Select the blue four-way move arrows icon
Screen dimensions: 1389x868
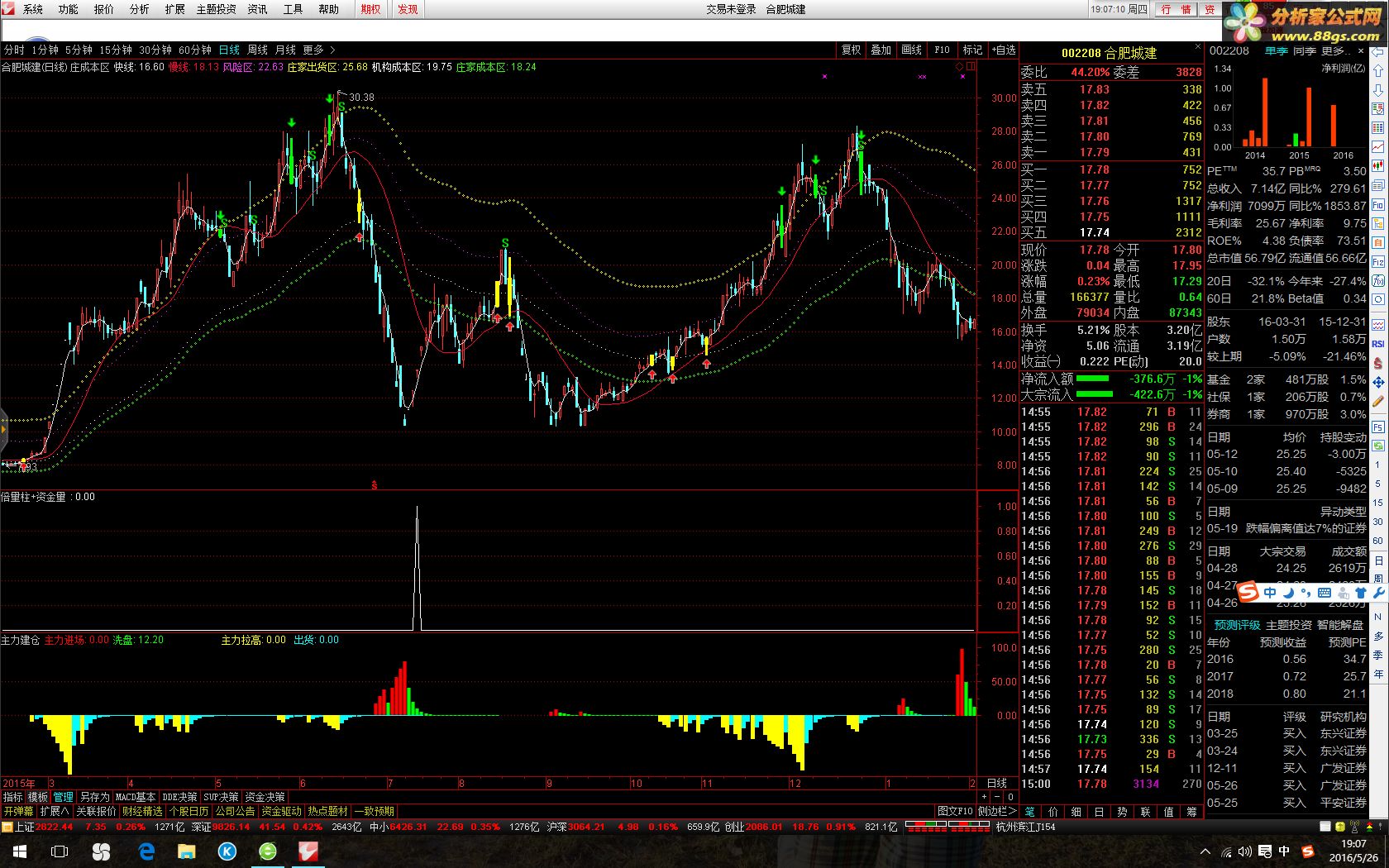[x=1378, y=382]
